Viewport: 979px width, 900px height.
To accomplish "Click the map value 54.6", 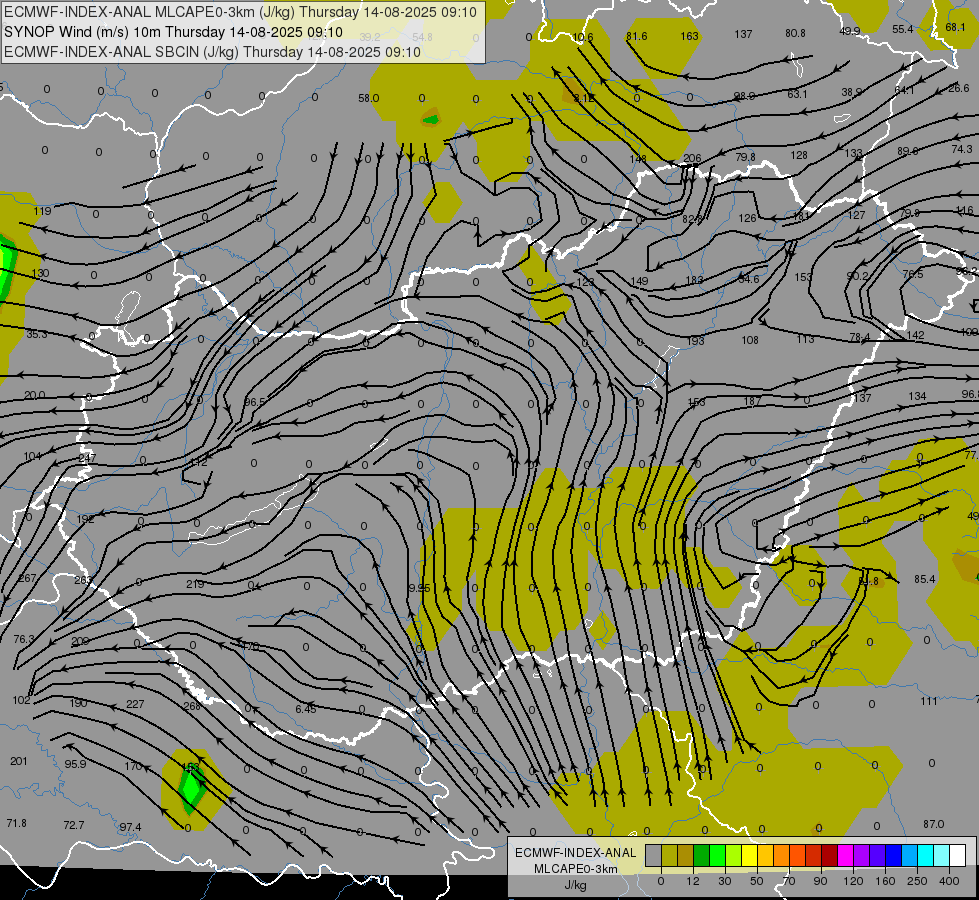I will point(749,279).
